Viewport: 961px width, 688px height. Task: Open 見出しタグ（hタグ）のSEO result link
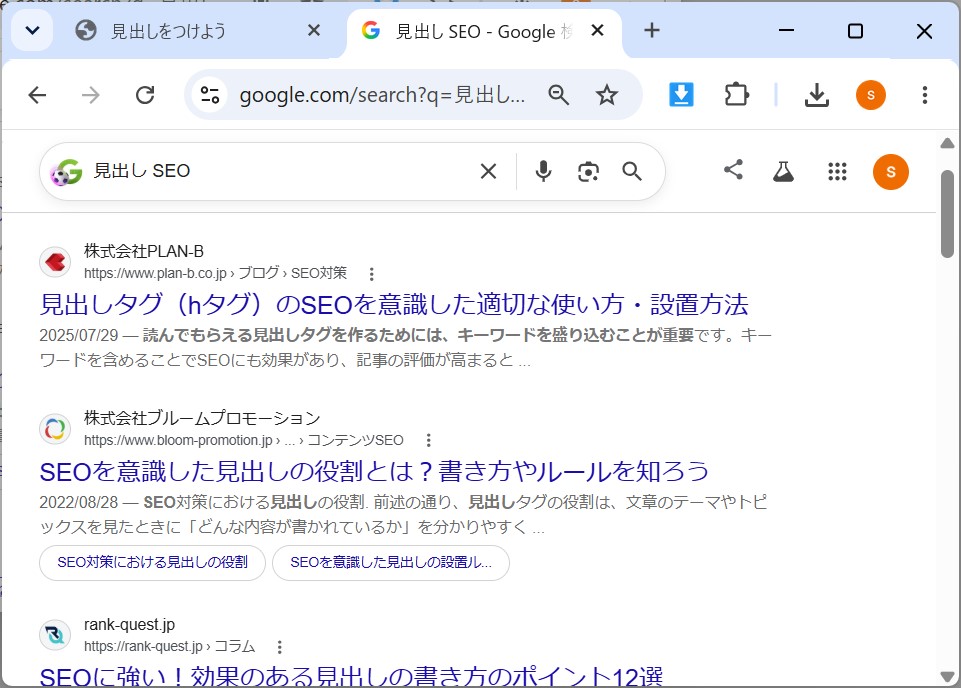[x=394, y=304]
